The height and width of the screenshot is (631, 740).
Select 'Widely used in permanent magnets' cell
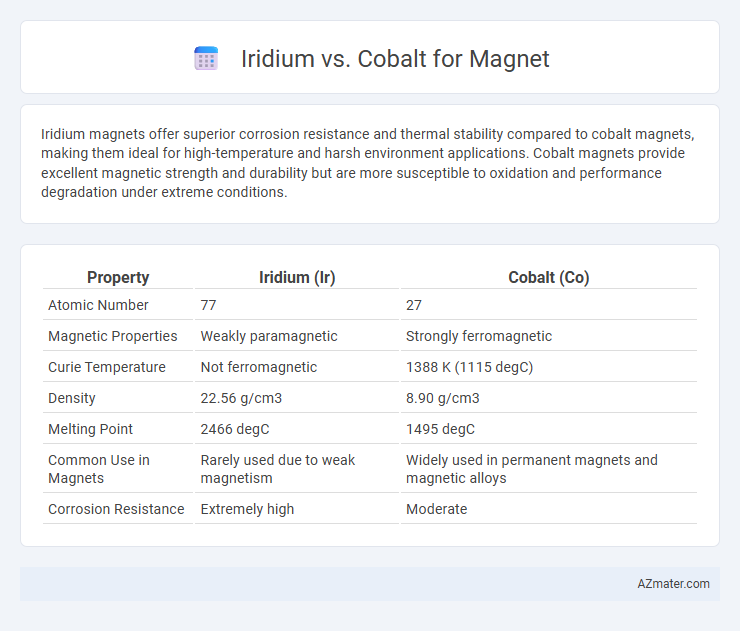[x=532, y=469]
